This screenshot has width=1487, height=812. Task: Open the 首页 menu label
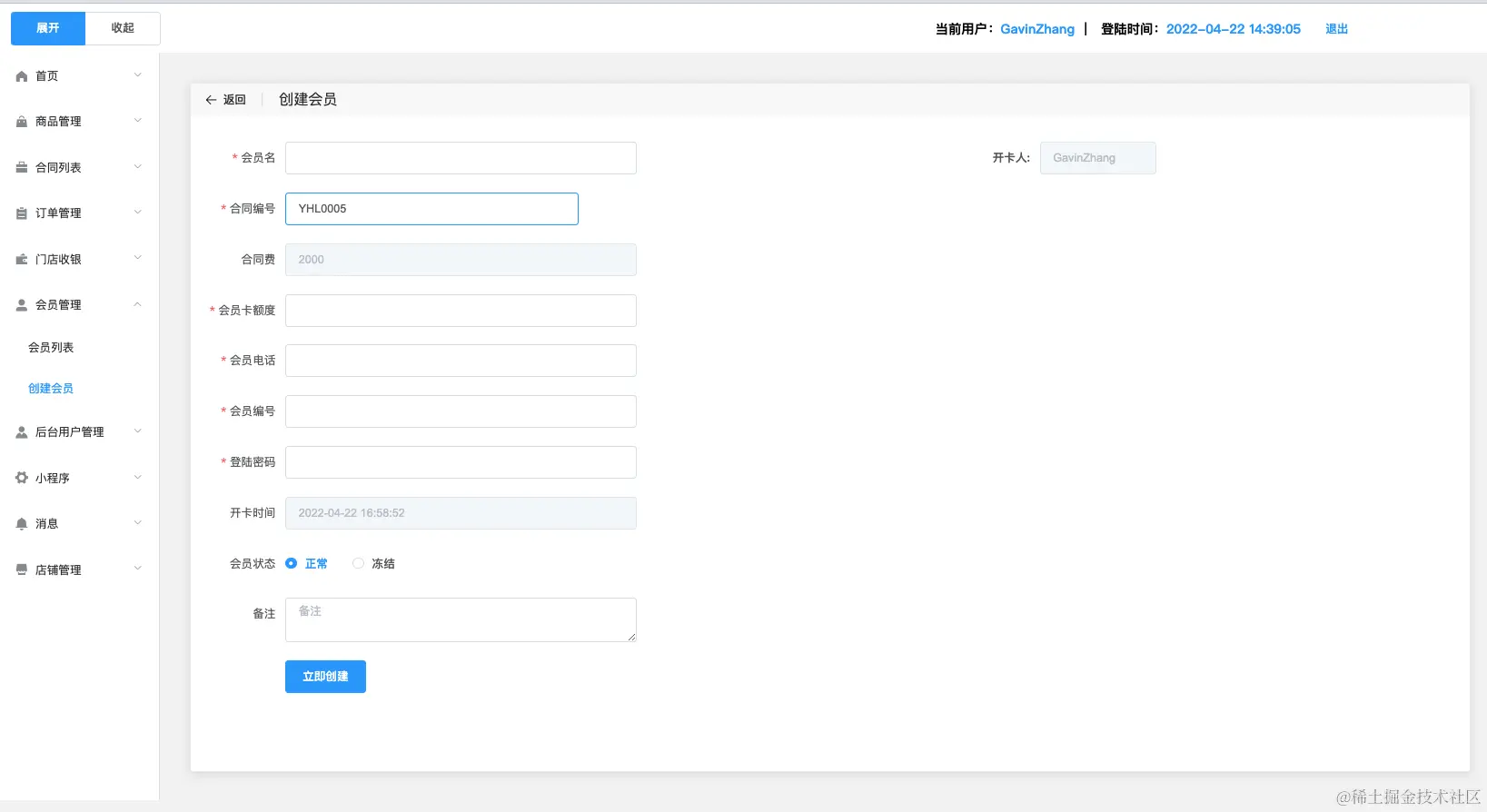pos(46,76)
